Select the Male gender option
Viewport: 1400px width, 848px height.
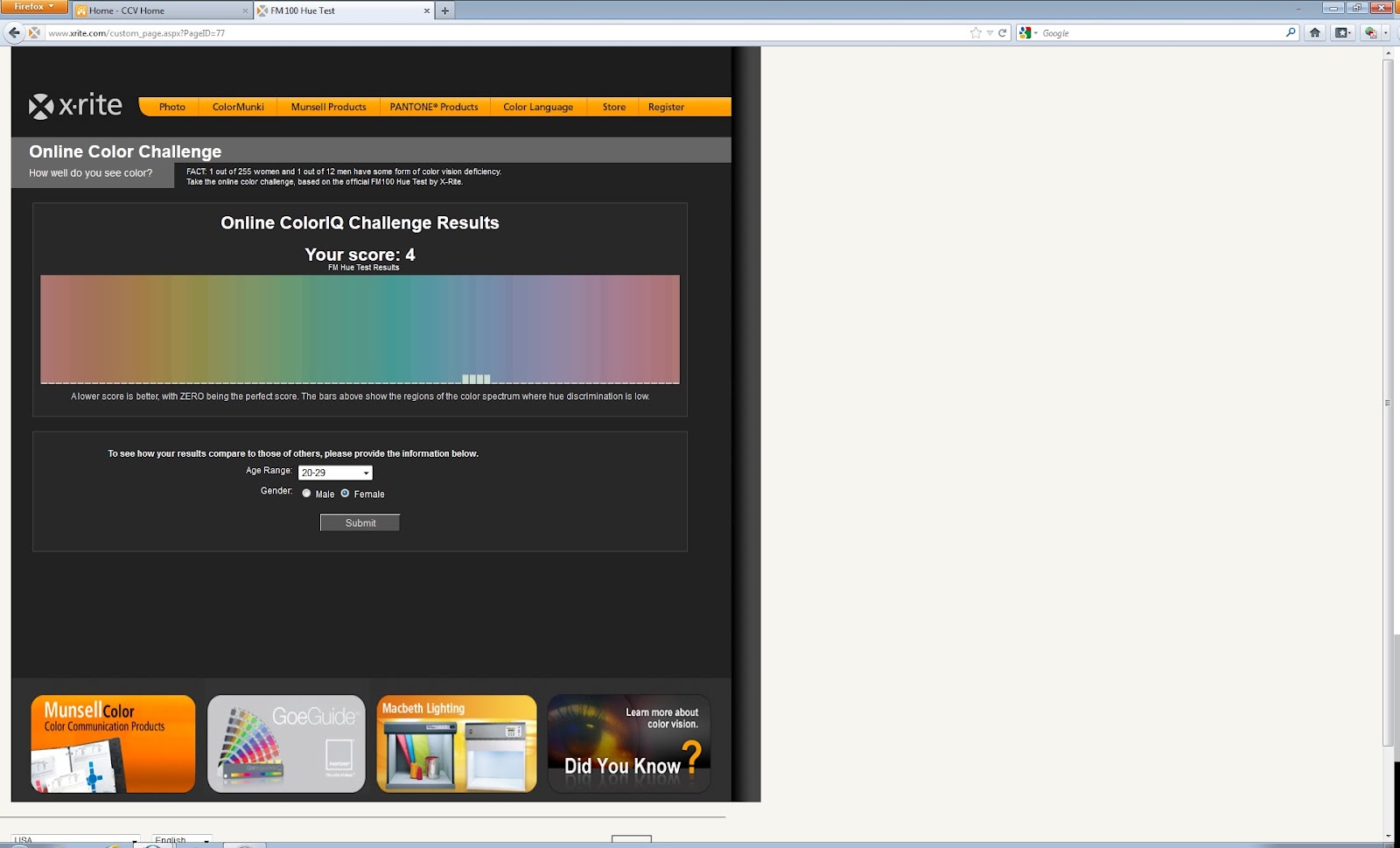click(306, 493)
